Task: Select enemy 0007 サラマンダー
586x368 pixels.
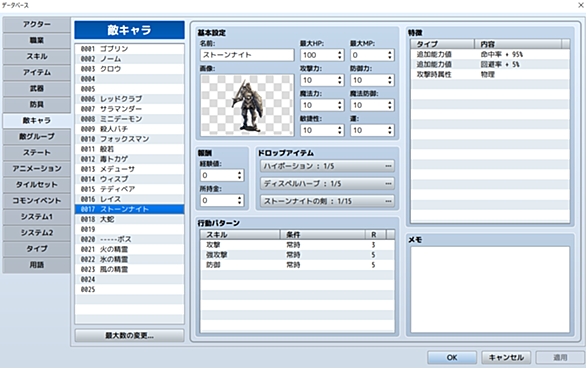Action: coord(129,109)
